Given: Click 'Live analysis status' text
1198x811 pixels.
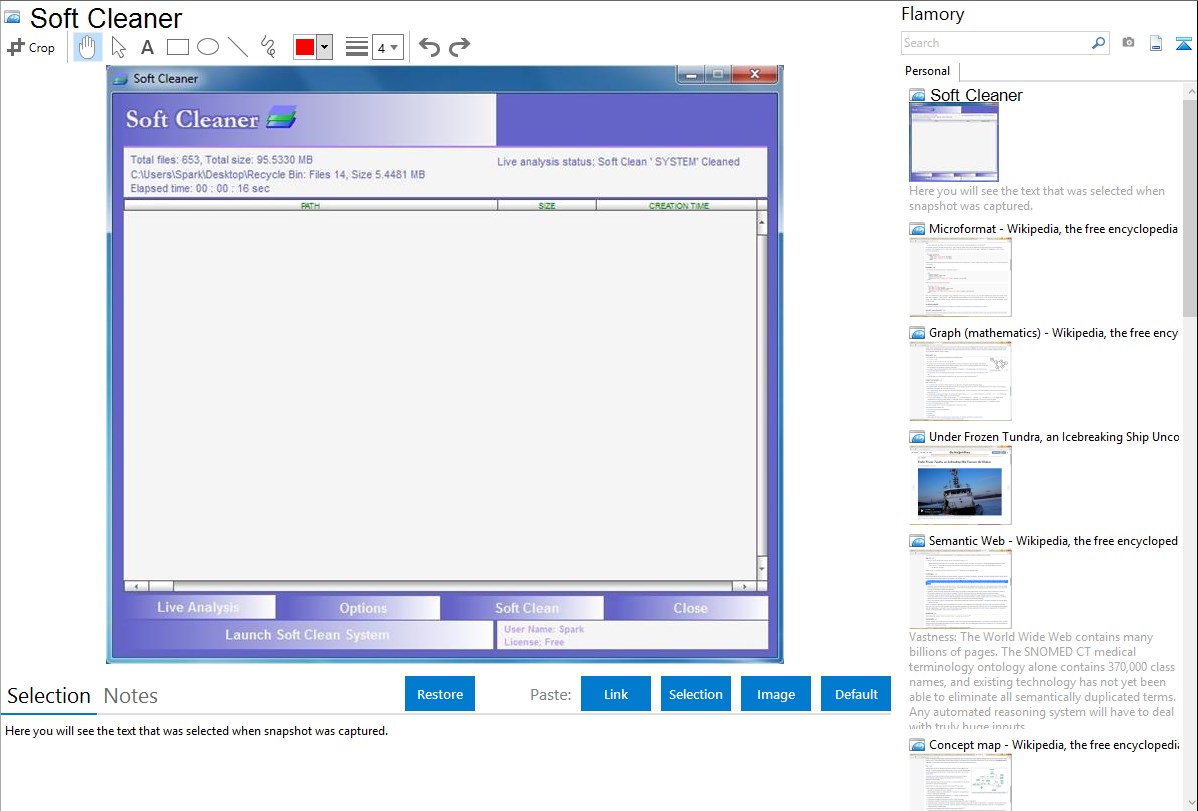Looking at the screenshot, I should pyautogui.click(x=618, y=162).
